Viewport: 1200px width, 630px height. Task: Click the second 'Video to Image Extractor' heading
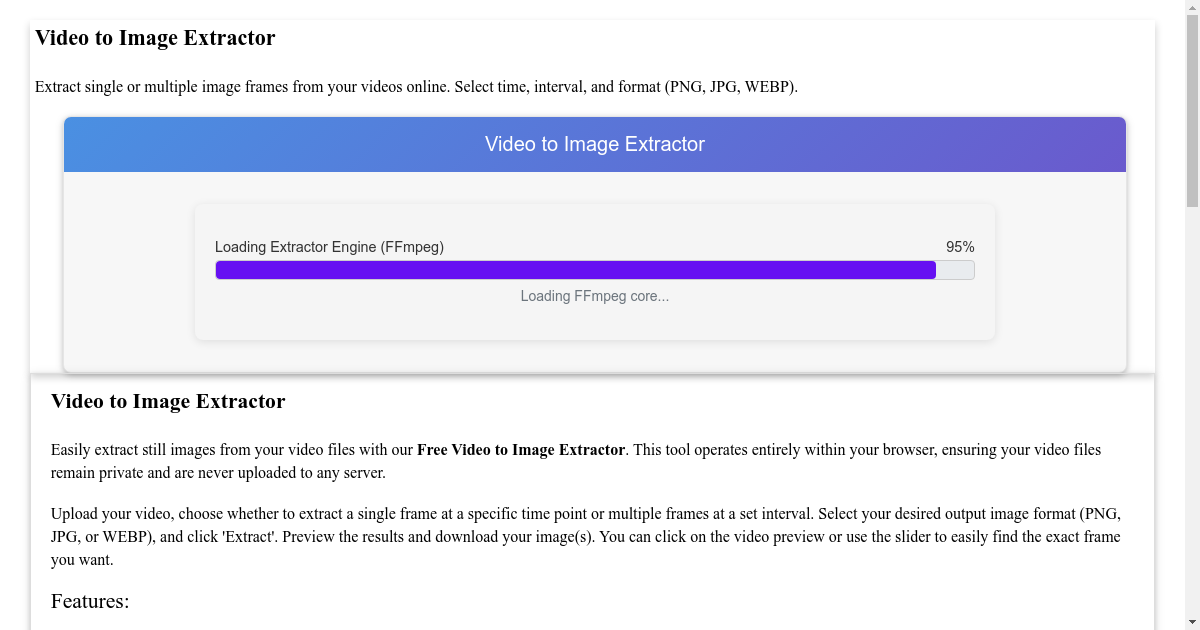pyautogui.click(x=168, y=401)
